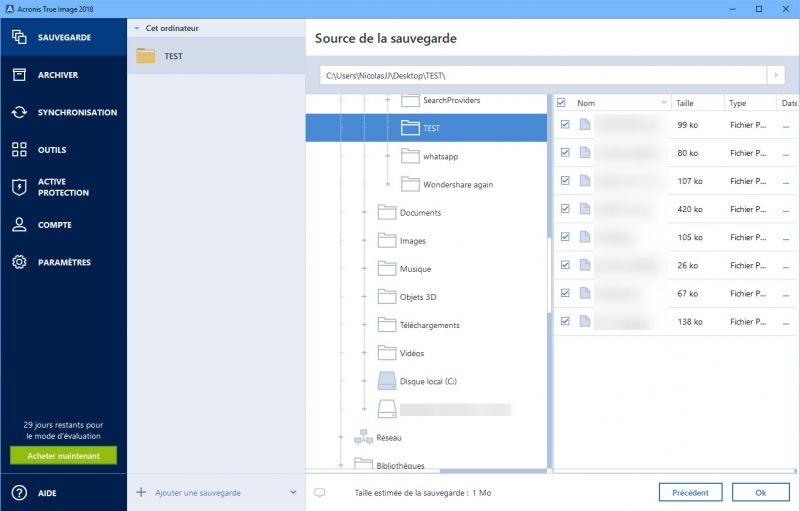Uncheck the 99 ko file checkbox
The image size is (800, 511).
[565, 124]
